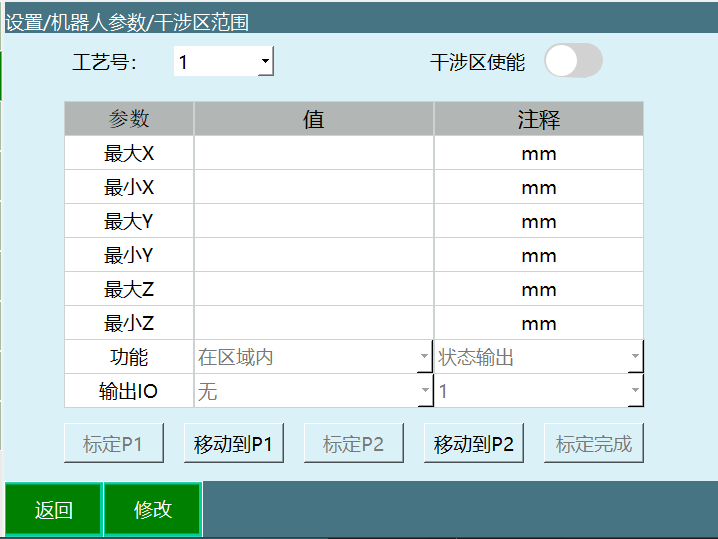Toggle the 干涉区使能 switch
718x539 pixels.
click(573, 61)
